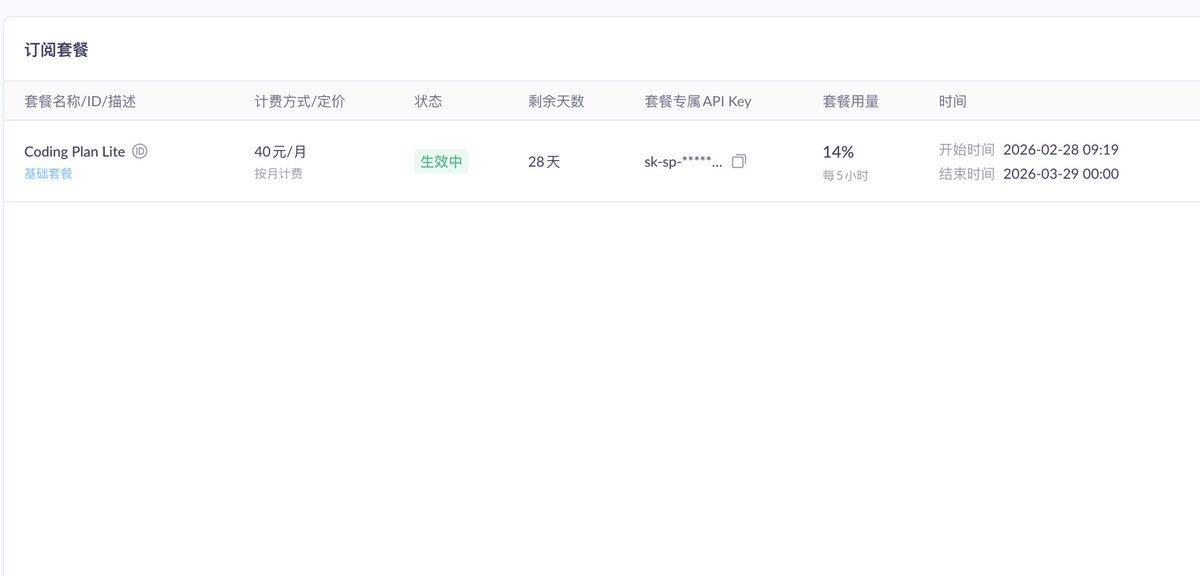The height and width of the screenshot is (576, 1200).
Task: Select the 开始时间 start date 2026-02-28
Action: pyautogui.click(x=1061, y=149)
